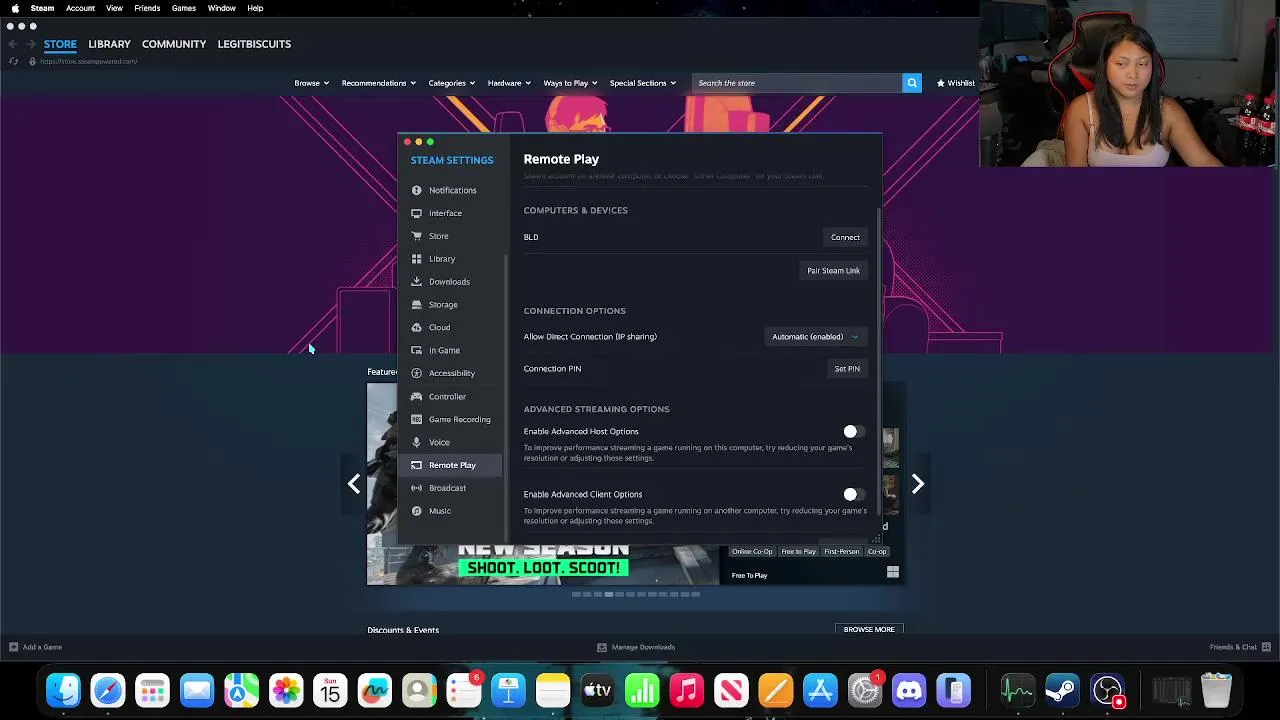Select the Game Recording icon
The height and width of the screenshot is (720, 1280).
point(416,419)
